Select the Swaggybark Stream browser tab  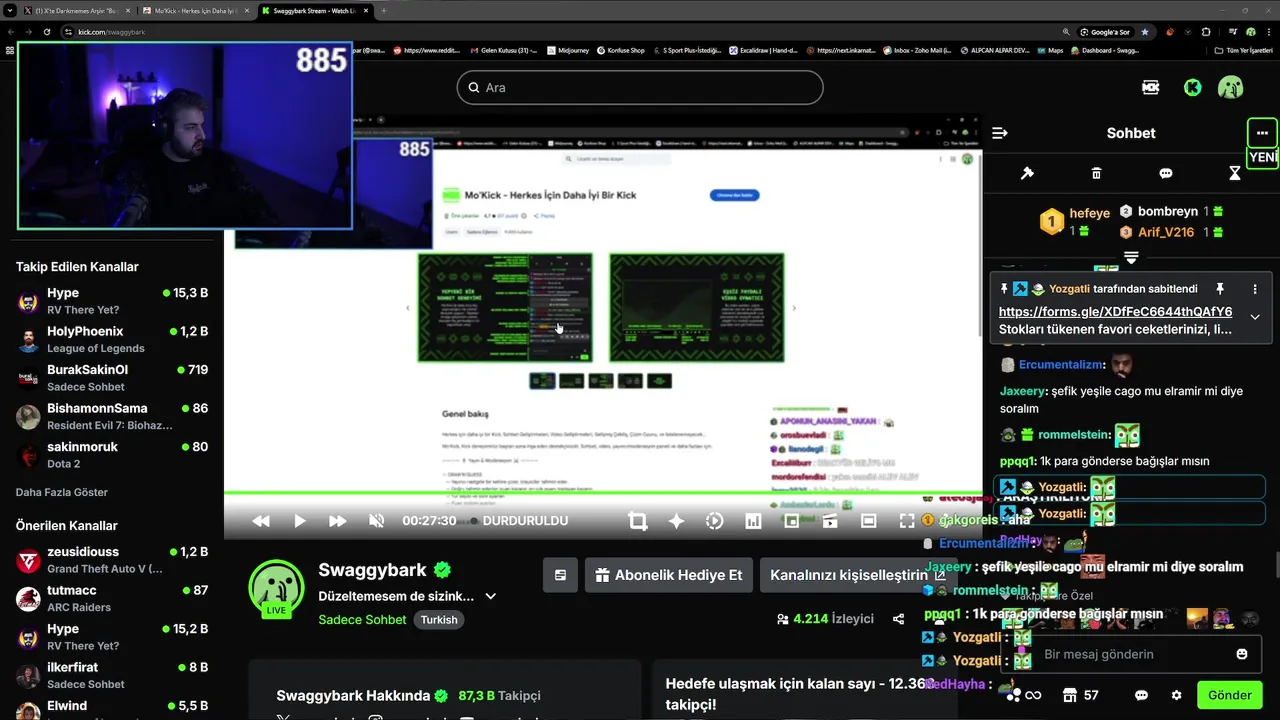point(315,10)
